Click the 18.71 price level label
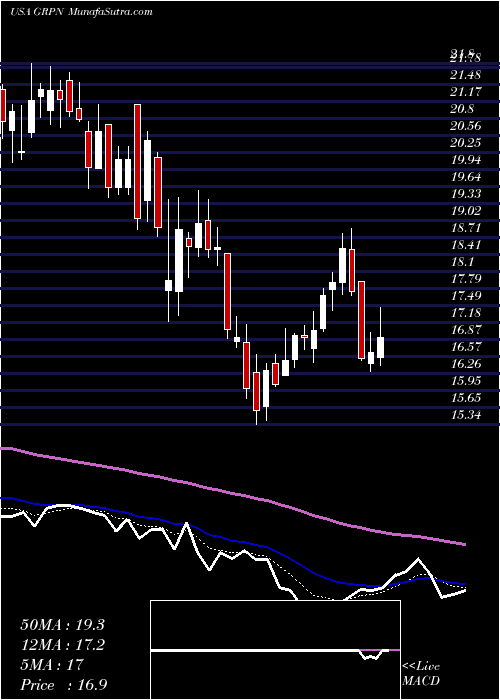The height and width of the screenshot is (700, 500). click(466, 228)
